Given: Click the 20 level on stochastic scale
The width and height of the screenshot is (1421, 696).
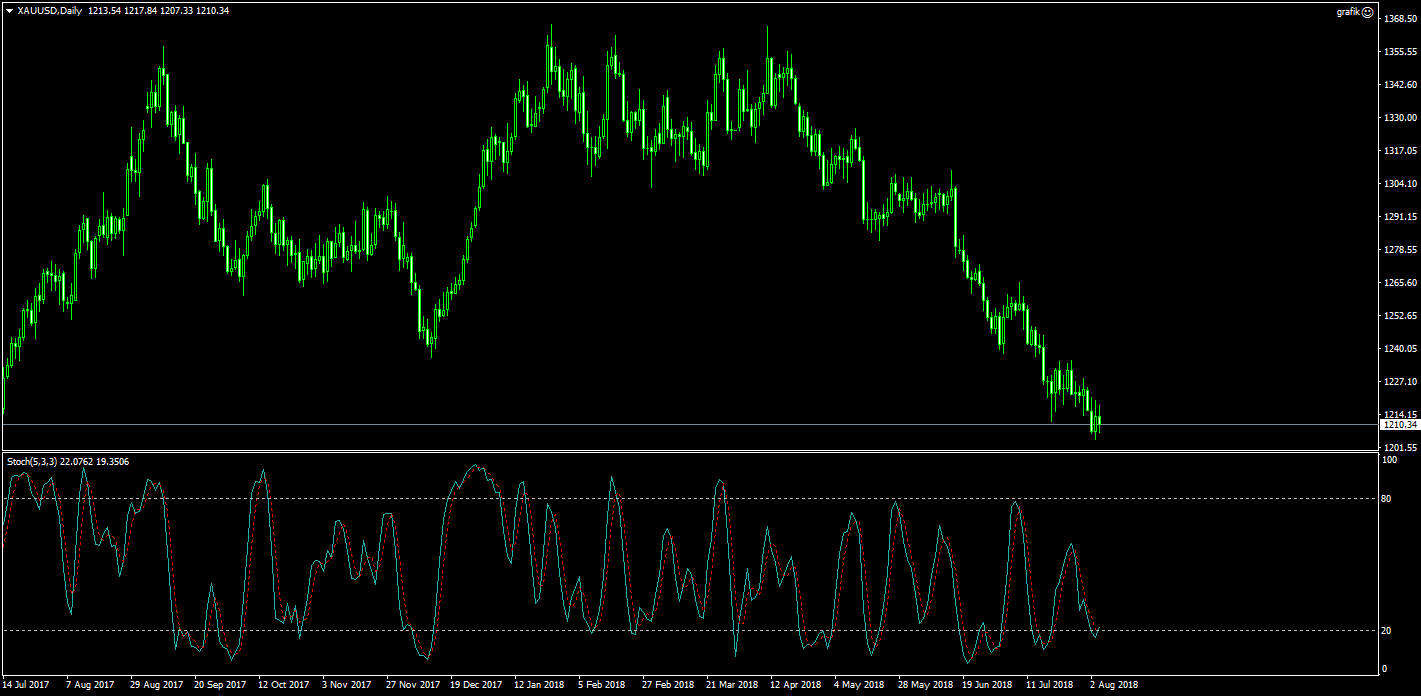Looking at the screenshot, I should (1388, 630).
